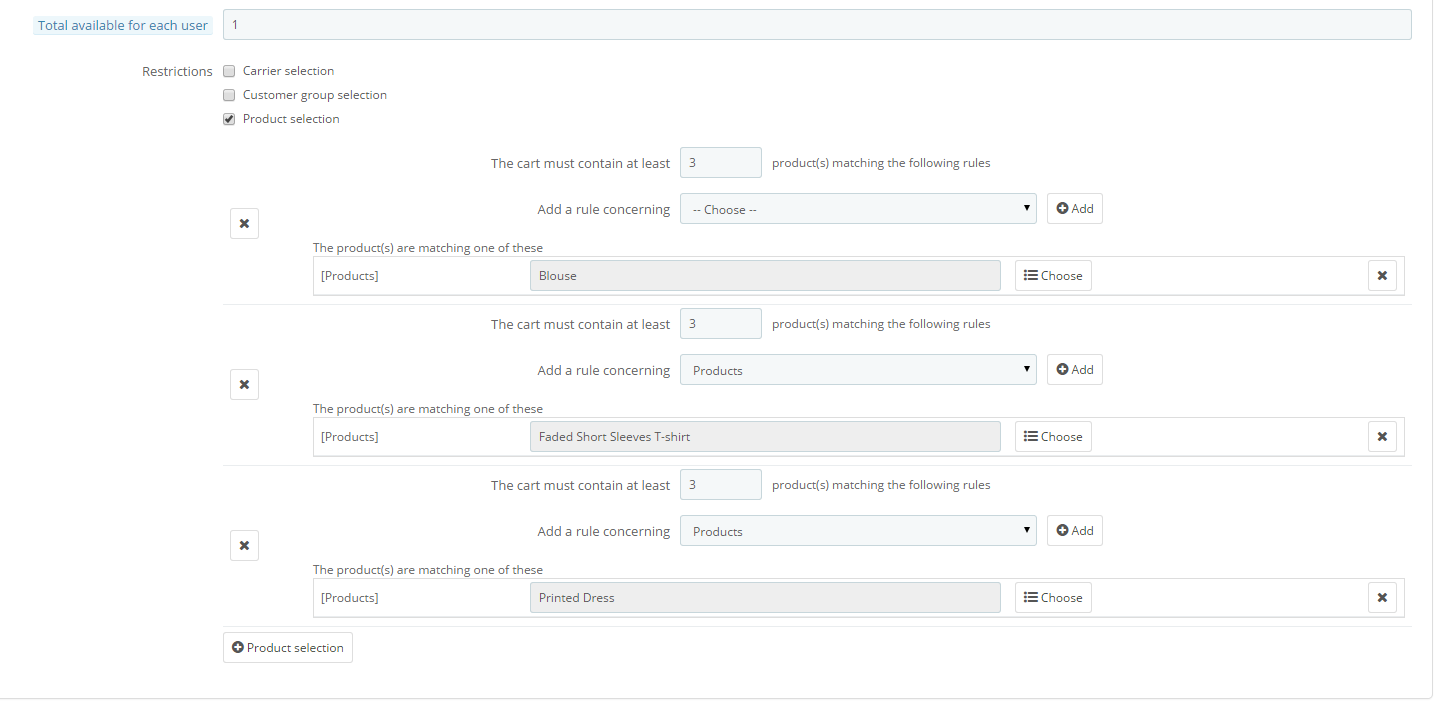
Task: Click Add in the first rule group
Action: point(1075,209)
